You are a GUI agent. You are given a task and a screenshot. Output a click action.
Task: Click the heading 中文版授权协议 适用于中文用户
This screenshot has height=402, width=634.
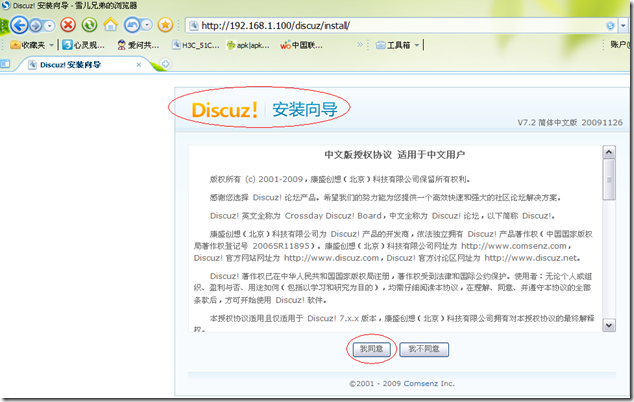(x=395, y=155)
